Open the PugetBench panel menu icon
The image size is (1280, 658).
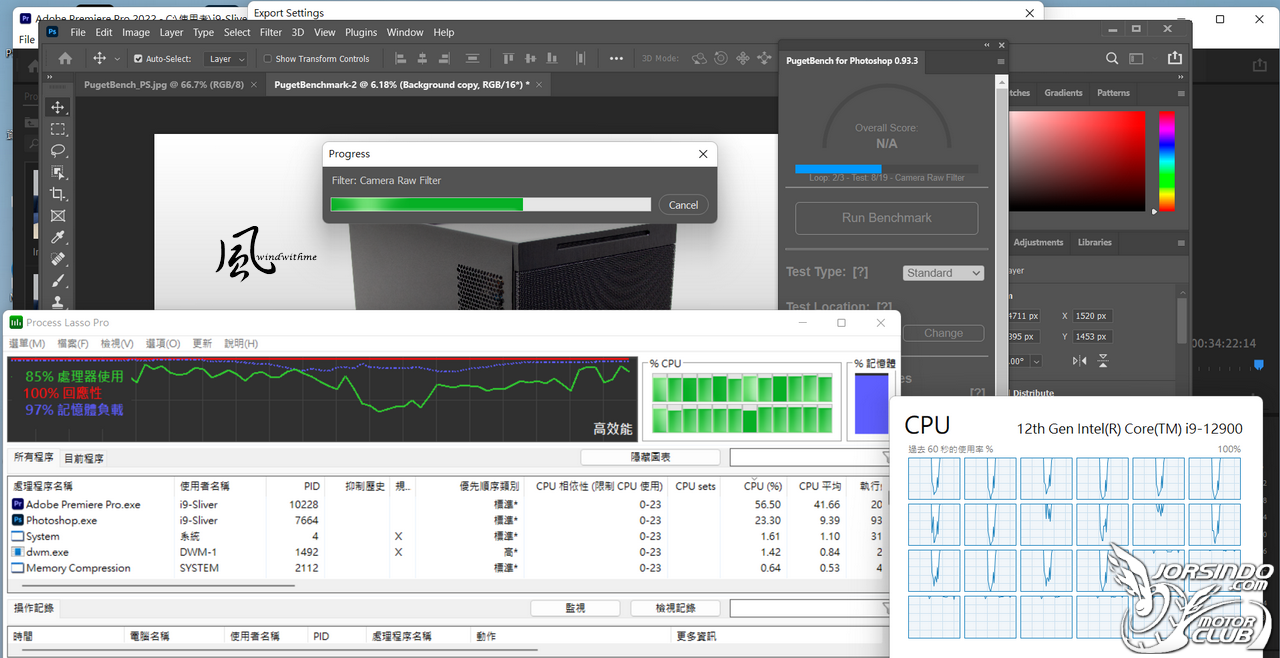tap(1001, 61)
